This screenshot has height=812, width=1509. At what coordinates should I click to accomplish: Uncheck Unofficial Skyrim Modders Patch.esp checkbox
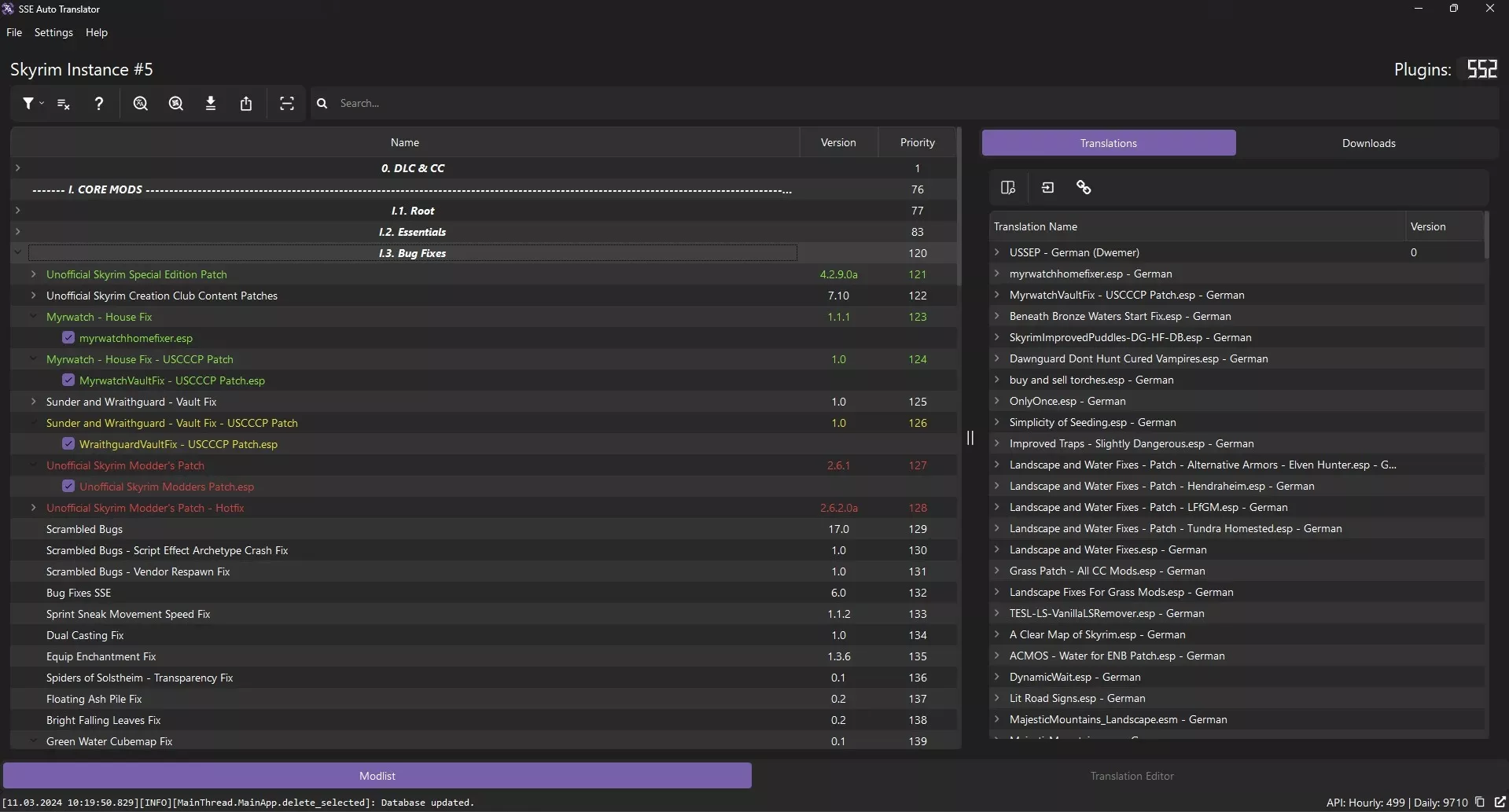68,486
